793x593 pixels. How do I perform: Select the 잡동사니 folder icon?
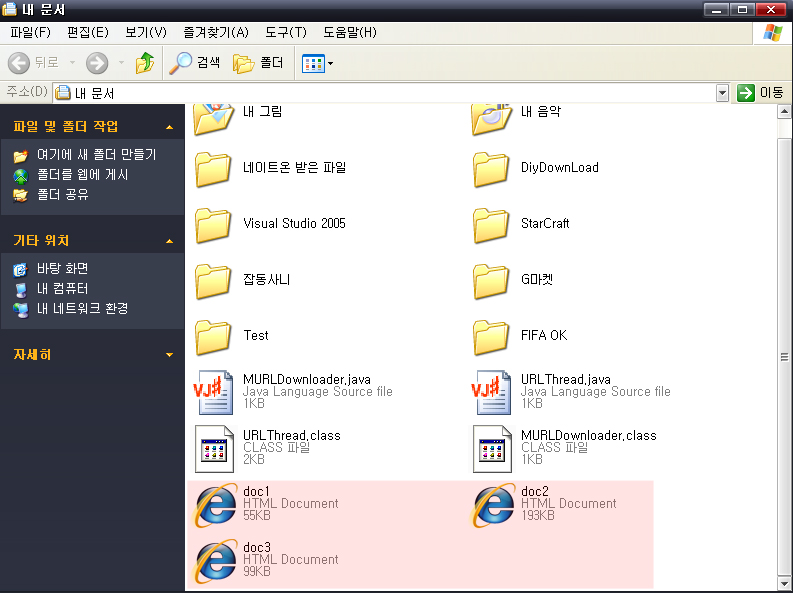click(213, 282)
